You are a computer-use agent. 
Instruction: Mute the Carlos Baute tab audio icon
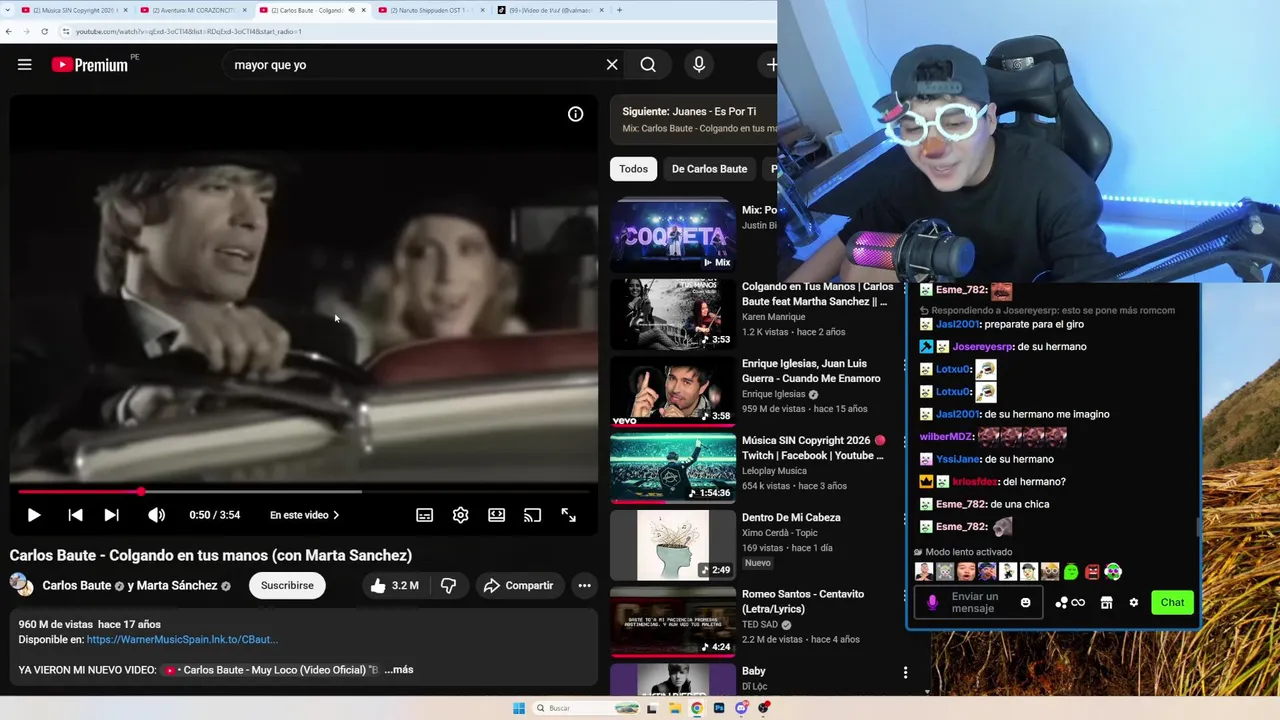click(x=351, y=10)
